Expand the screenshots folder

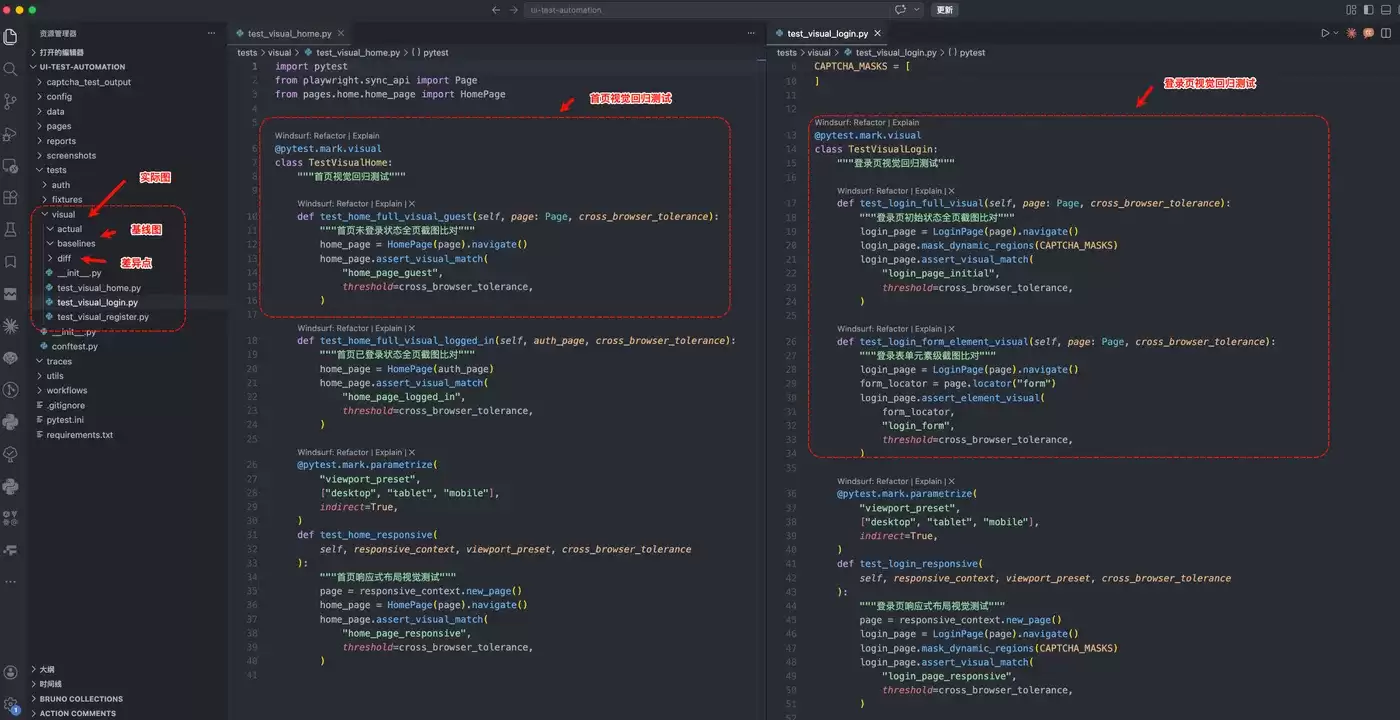[x=71, y=155]
